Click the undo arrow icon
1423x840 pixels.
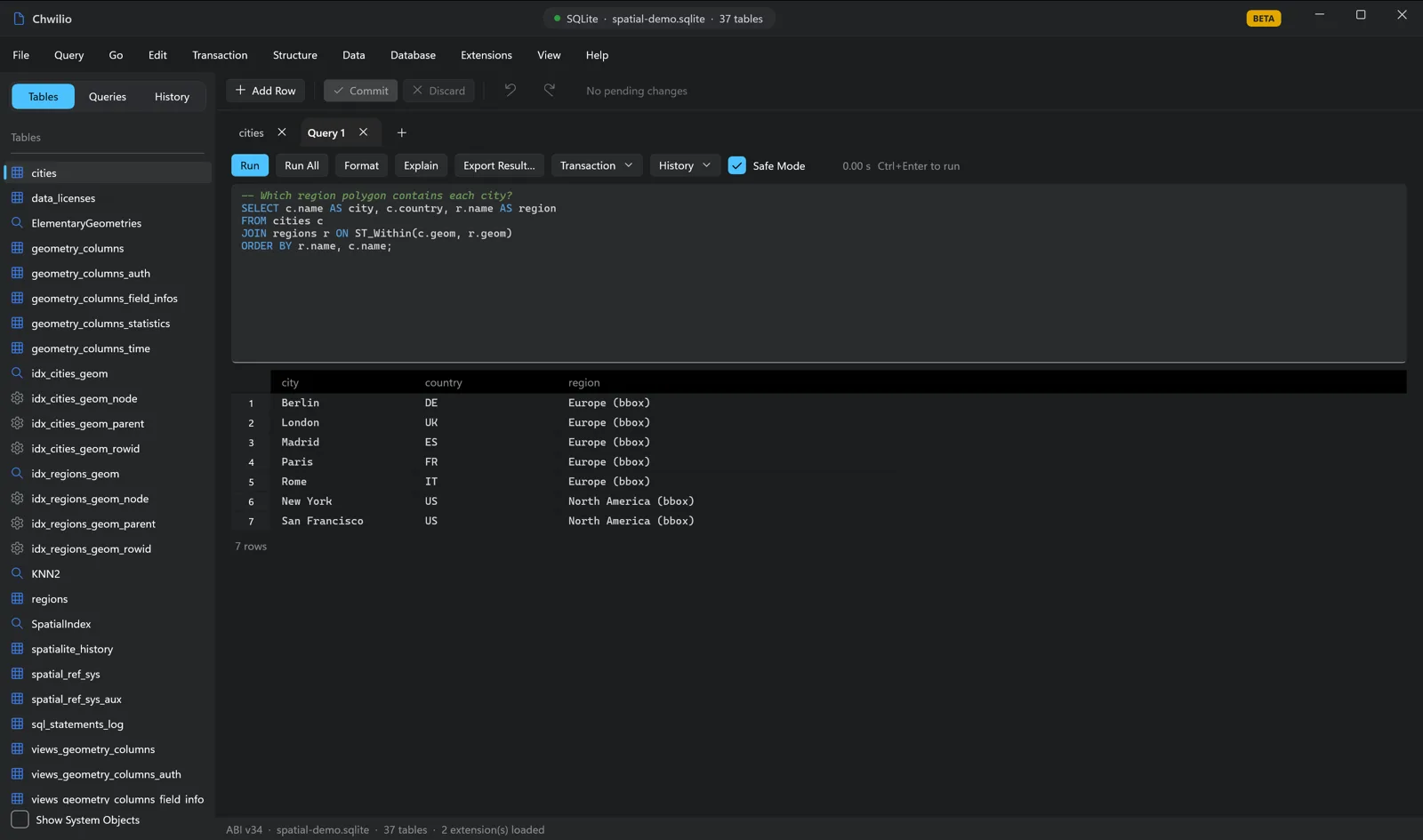pos(511,90)
